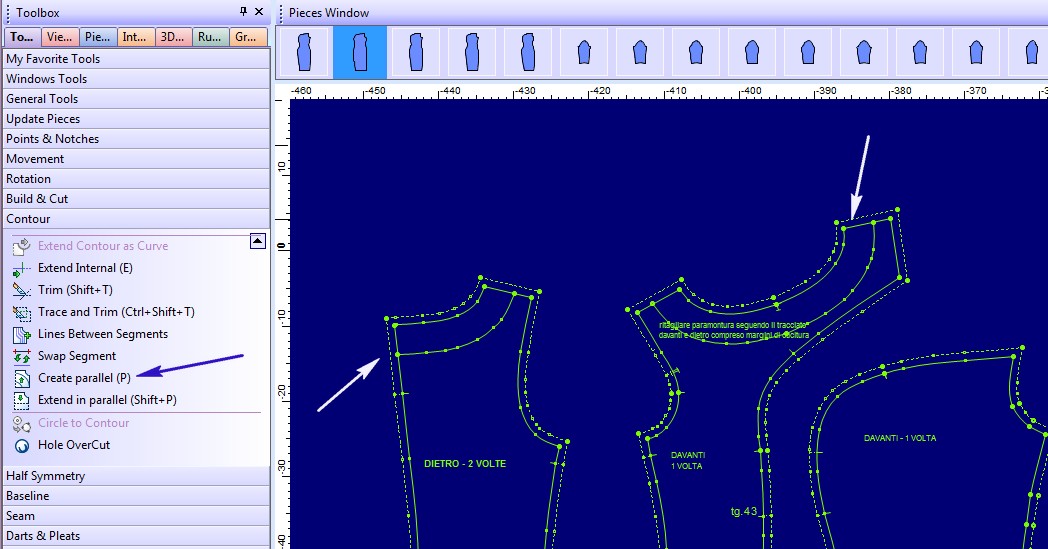Select sixth piece thumbnail in Pieces Window
This screenshot has width=1048, height=549.
pyautogui.click(x=584, y=52)
